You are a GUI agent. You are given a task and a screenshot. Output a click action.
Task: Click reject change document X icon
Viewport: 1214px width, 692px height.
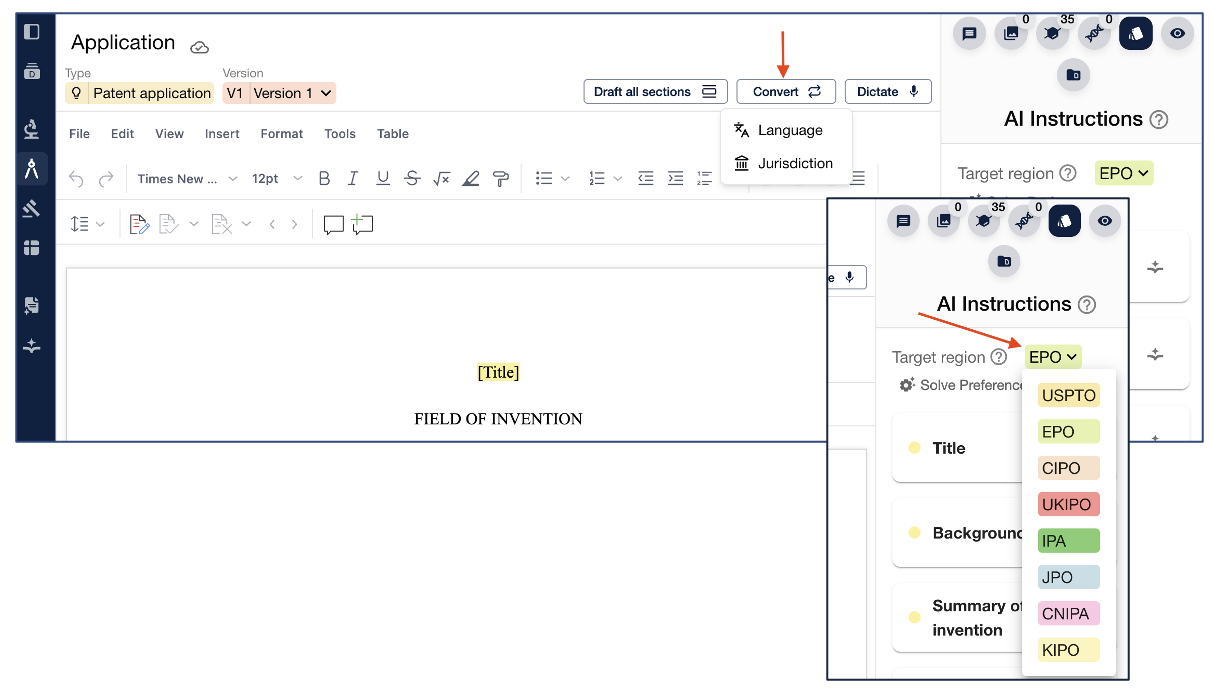222,224
